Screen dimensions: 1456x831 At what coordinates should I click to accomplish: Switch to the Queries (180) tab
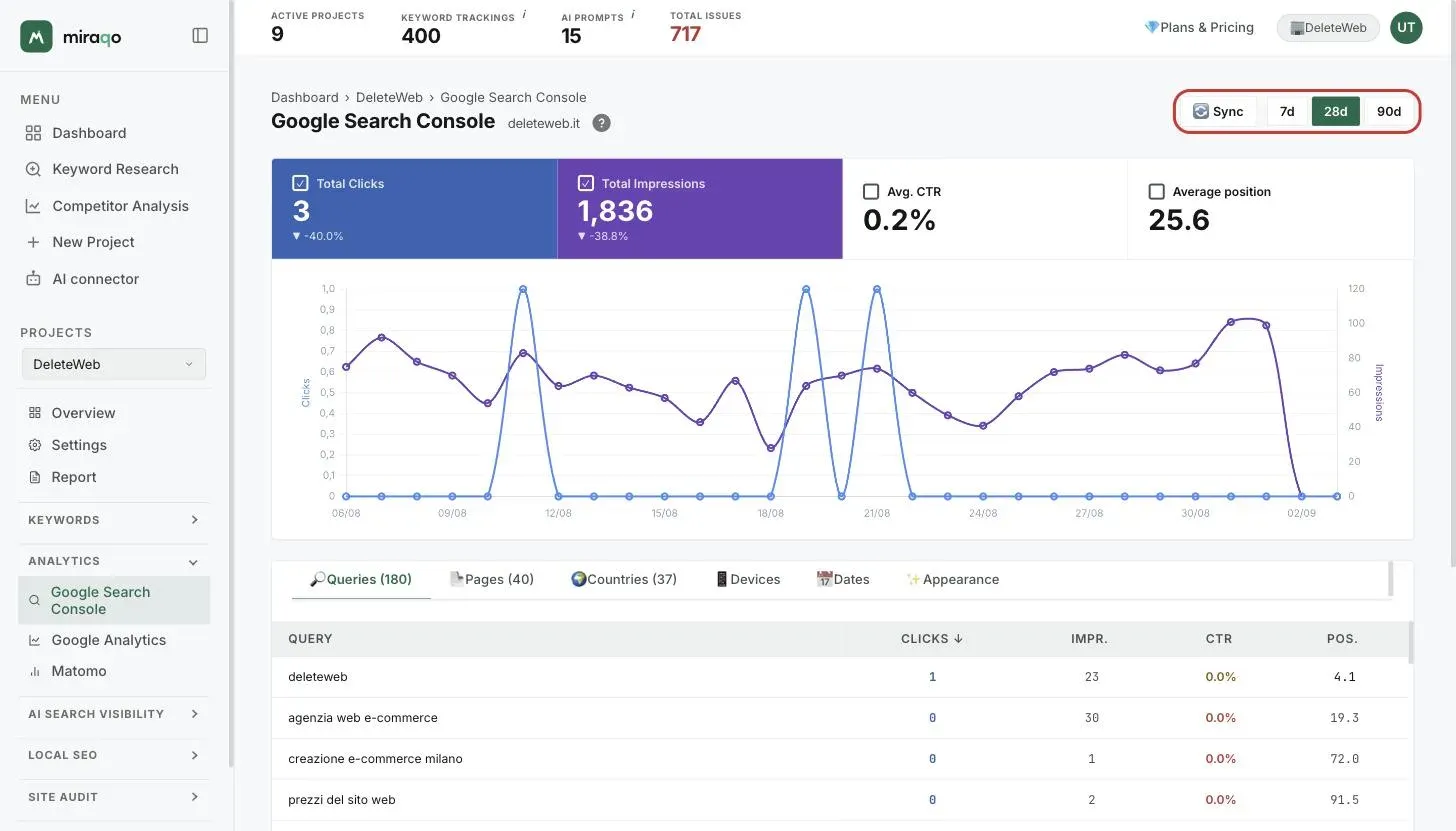pyautogui.click(x=361, y=579)
